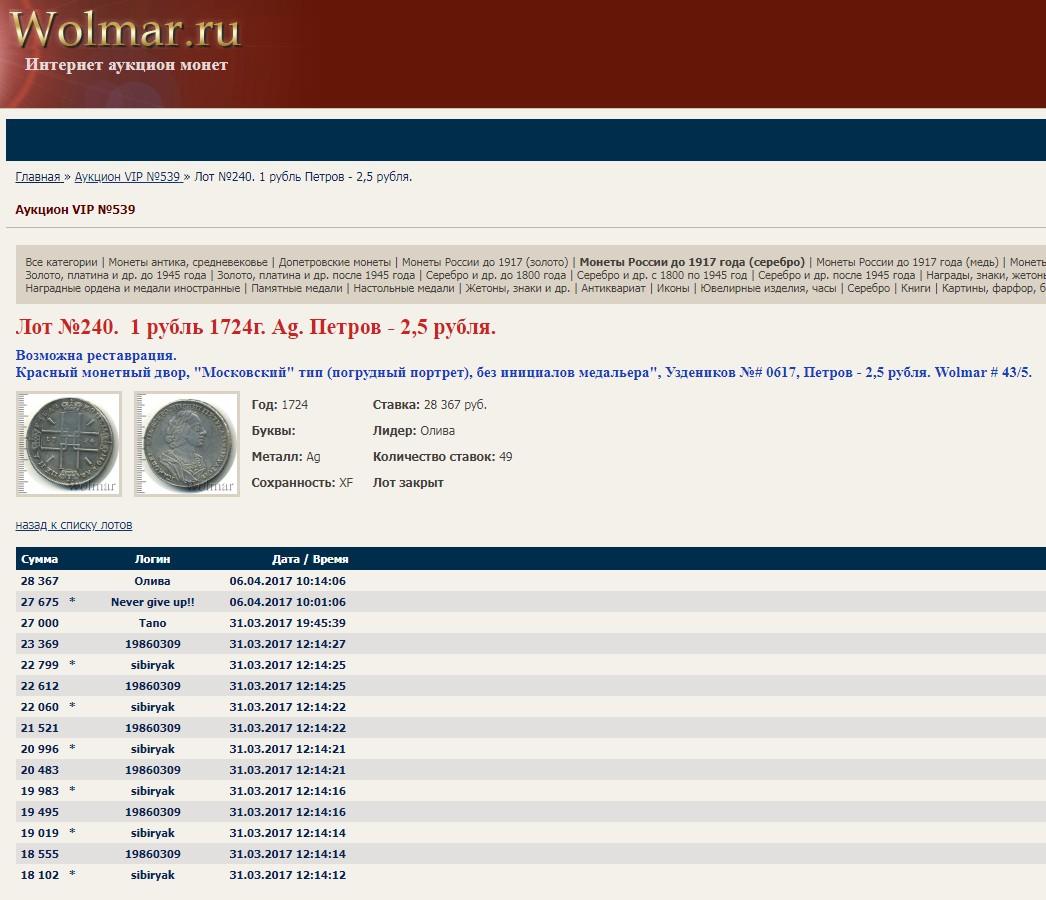Viewport: 1046px width, 900px height.
Task: Click the 19 495 bid amount
Action: coord(39,812)
